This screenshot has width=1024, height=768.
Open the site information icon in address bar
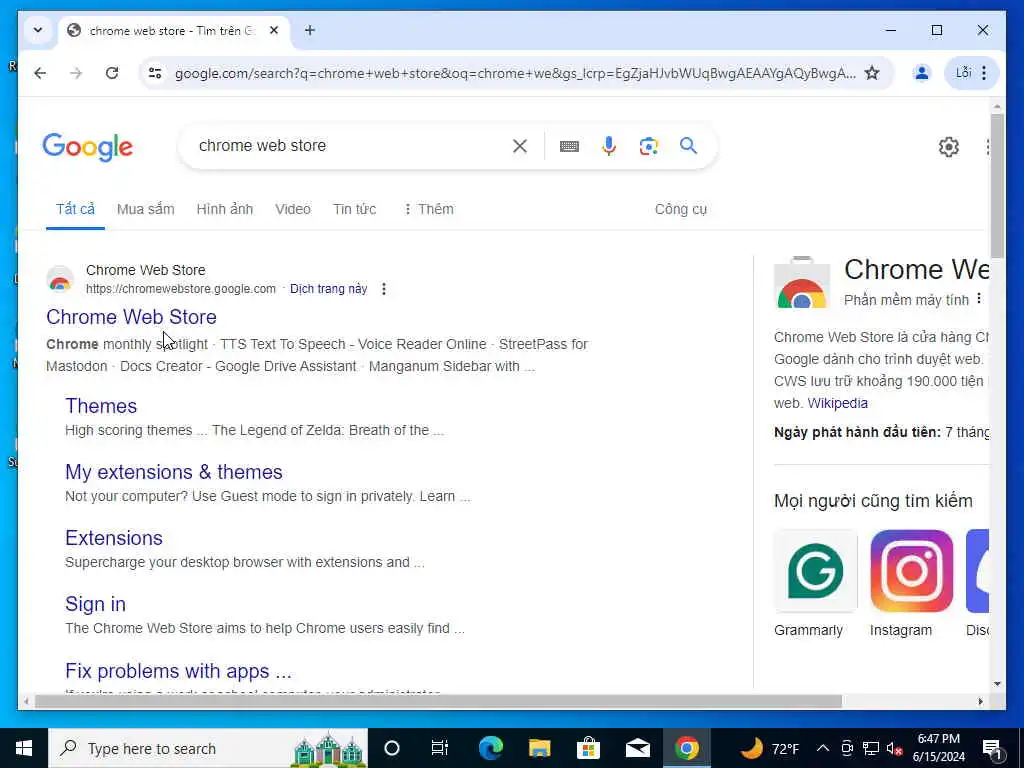[x=155, y=73]
